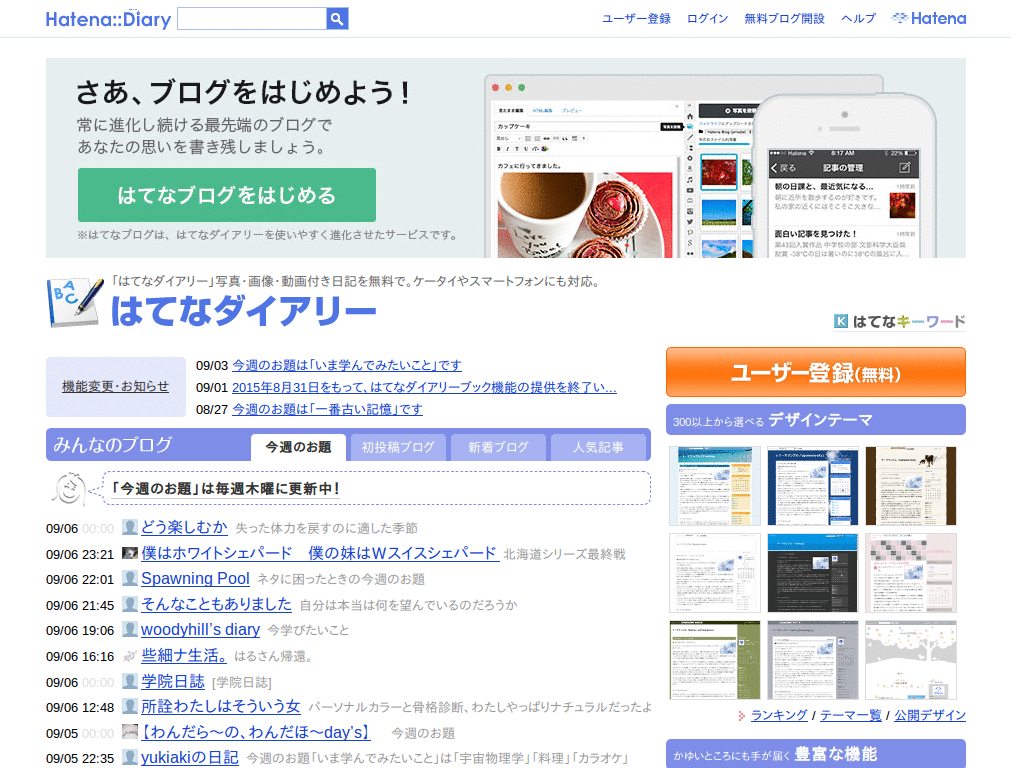Open the 初投稿ブログ tab

pos(397,447)
